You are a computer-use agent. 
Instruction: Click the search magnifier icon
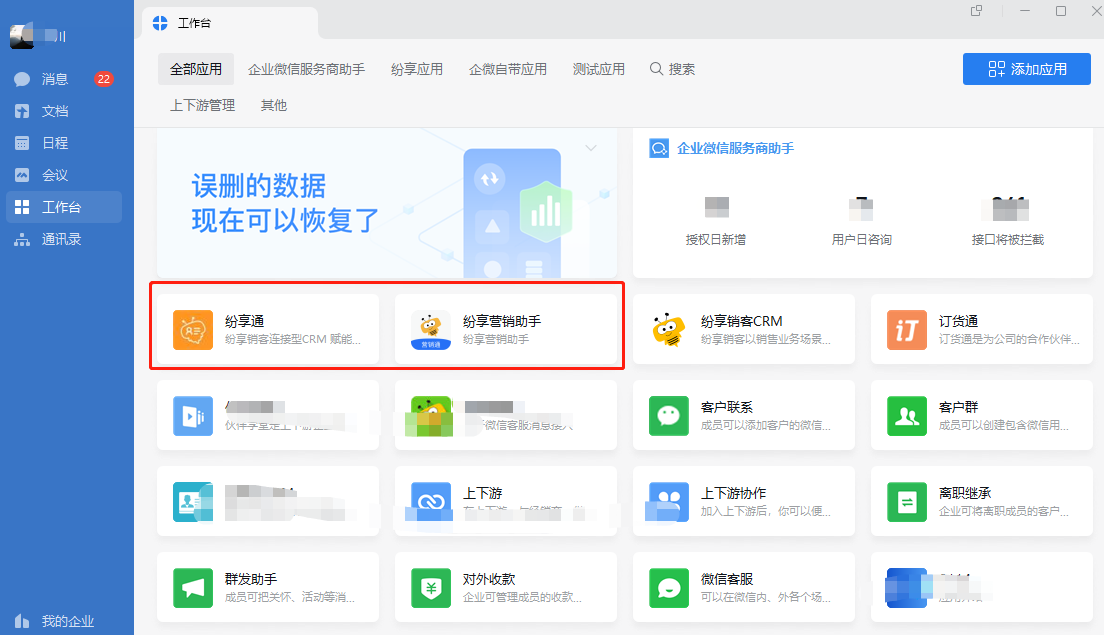pos(656,69)
